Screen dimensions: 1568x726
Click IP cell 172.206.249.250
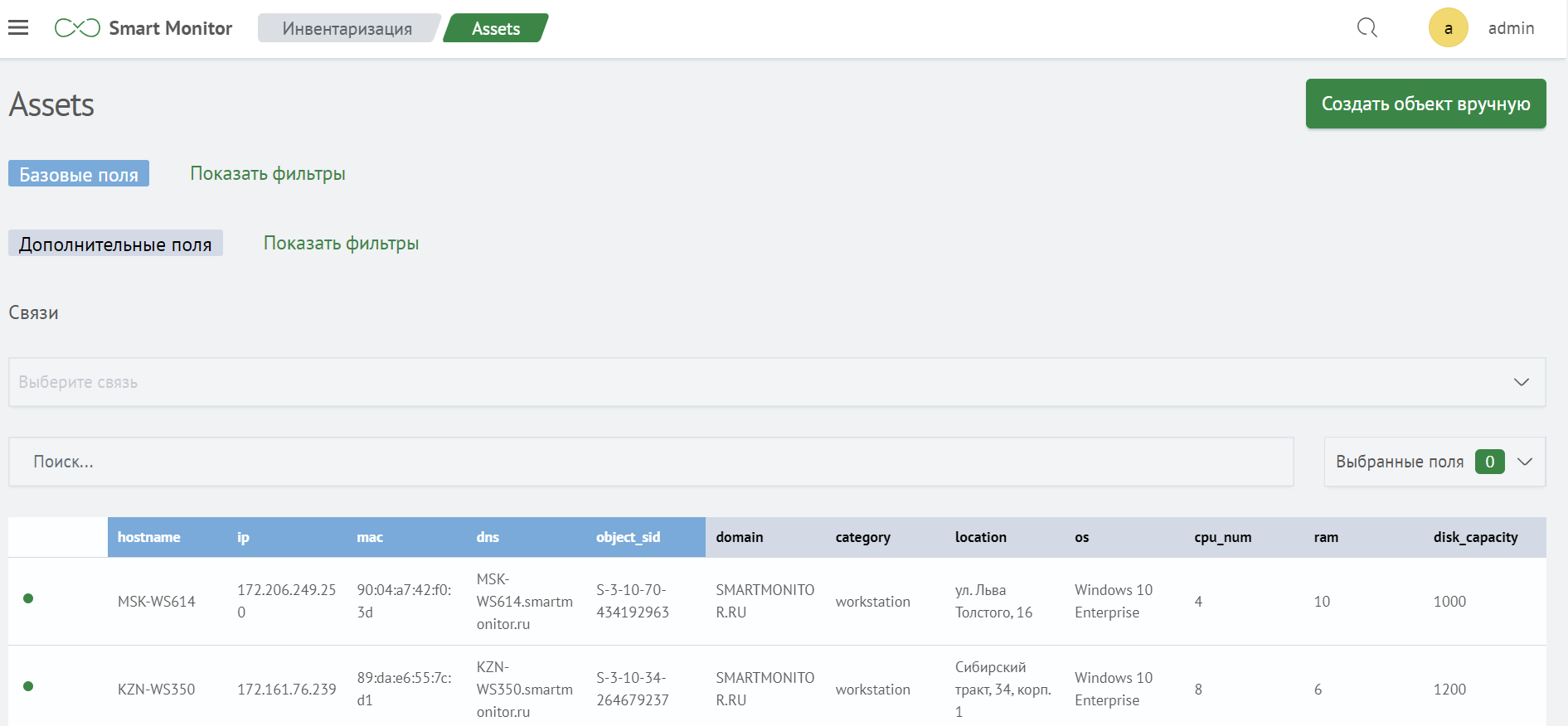click(287, 601)
